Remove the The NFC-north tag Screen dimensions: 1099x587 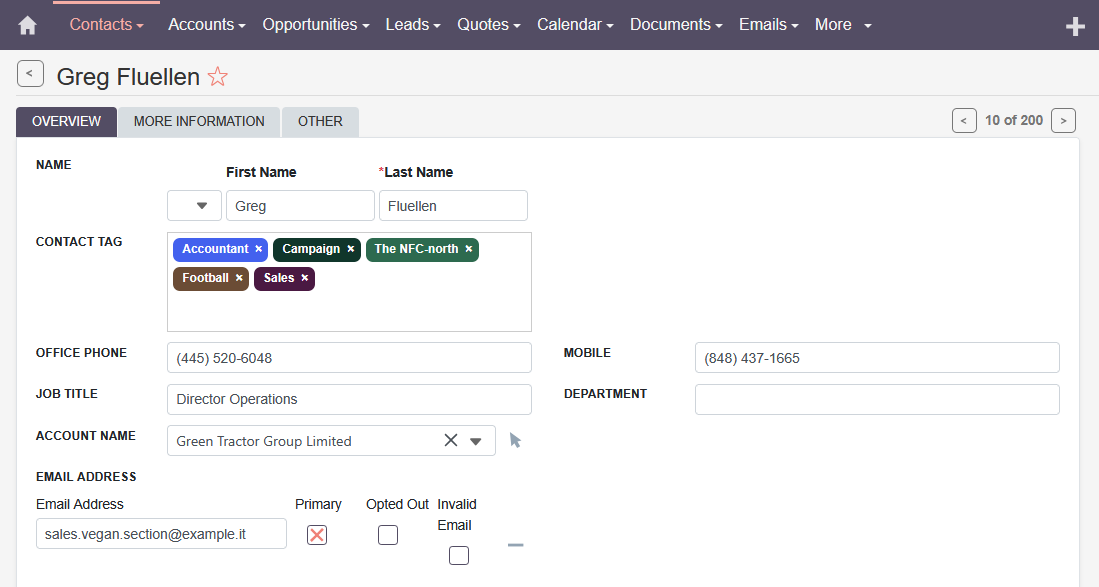[469, 249]
